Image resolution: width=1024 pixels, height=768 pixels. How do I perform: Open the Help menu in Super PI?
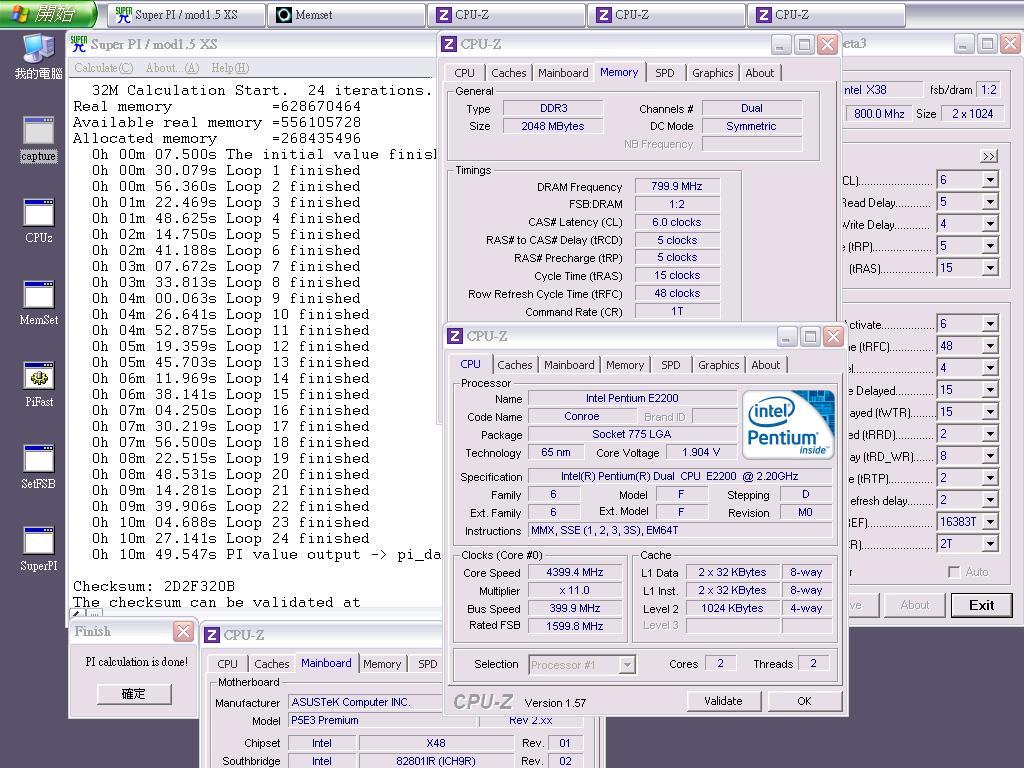coord(230,68)
